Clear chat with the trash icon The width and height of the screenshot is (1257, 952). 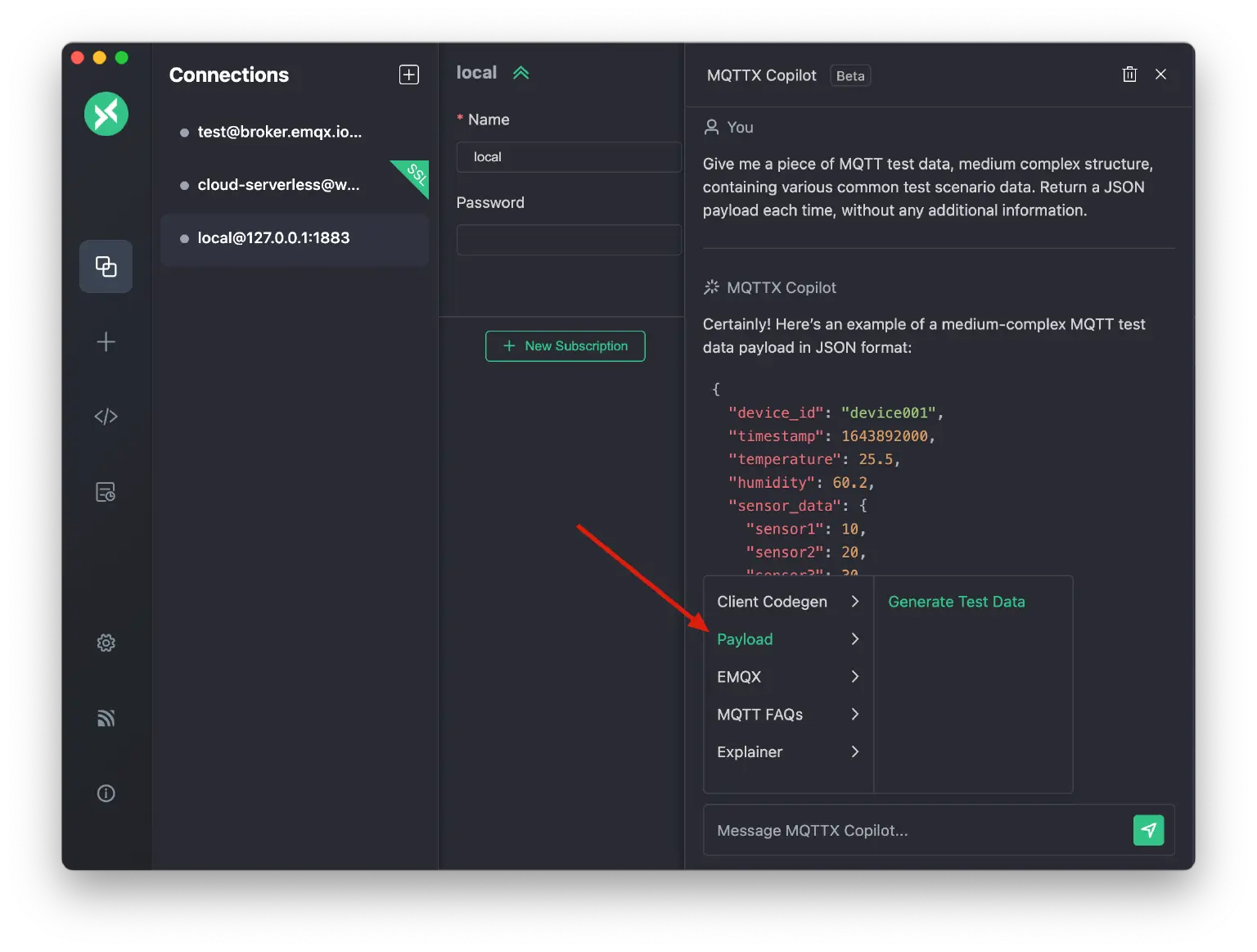[1129, 74]
